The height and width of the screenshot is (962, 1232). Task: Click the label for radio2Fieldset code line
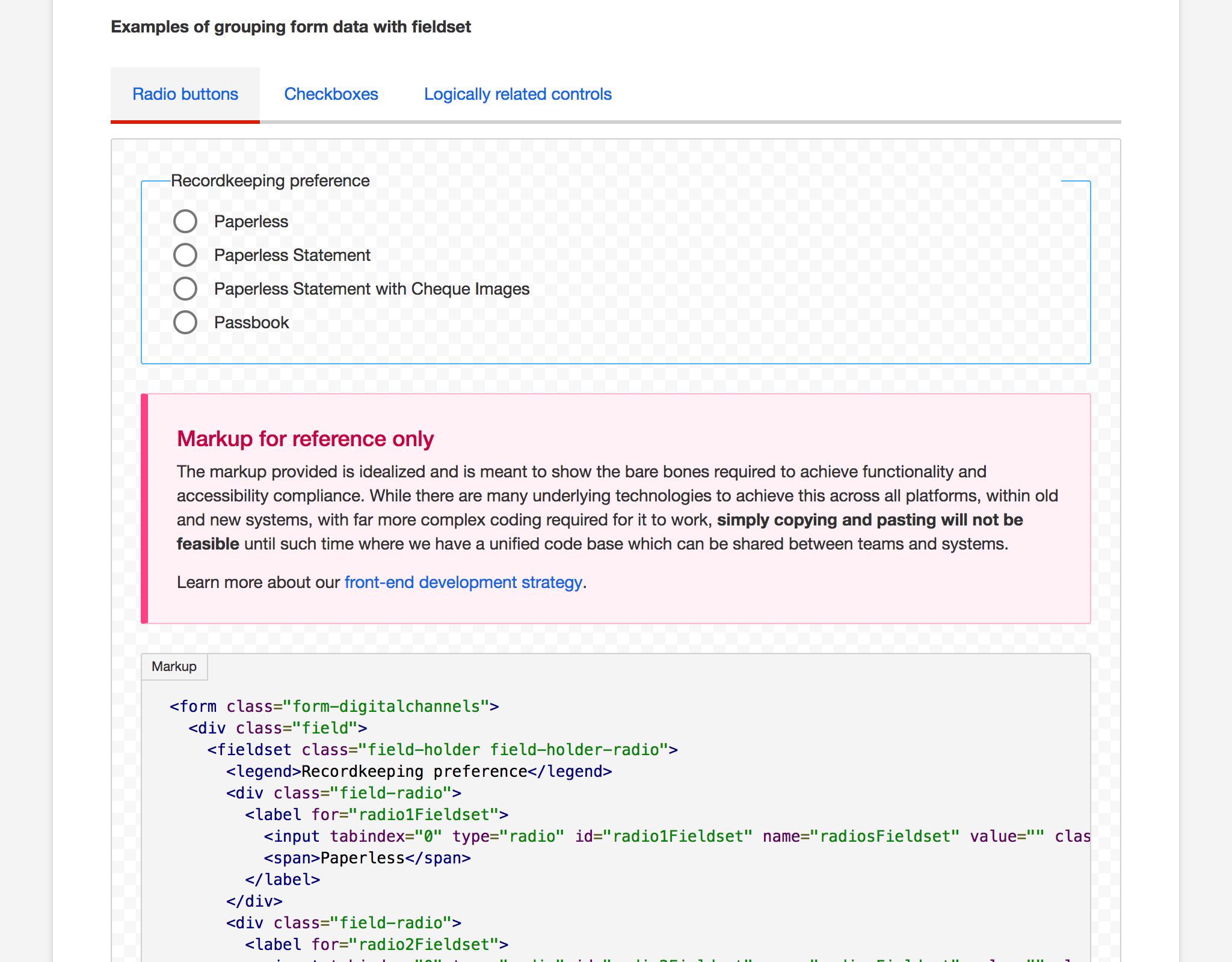coord(377,945)
